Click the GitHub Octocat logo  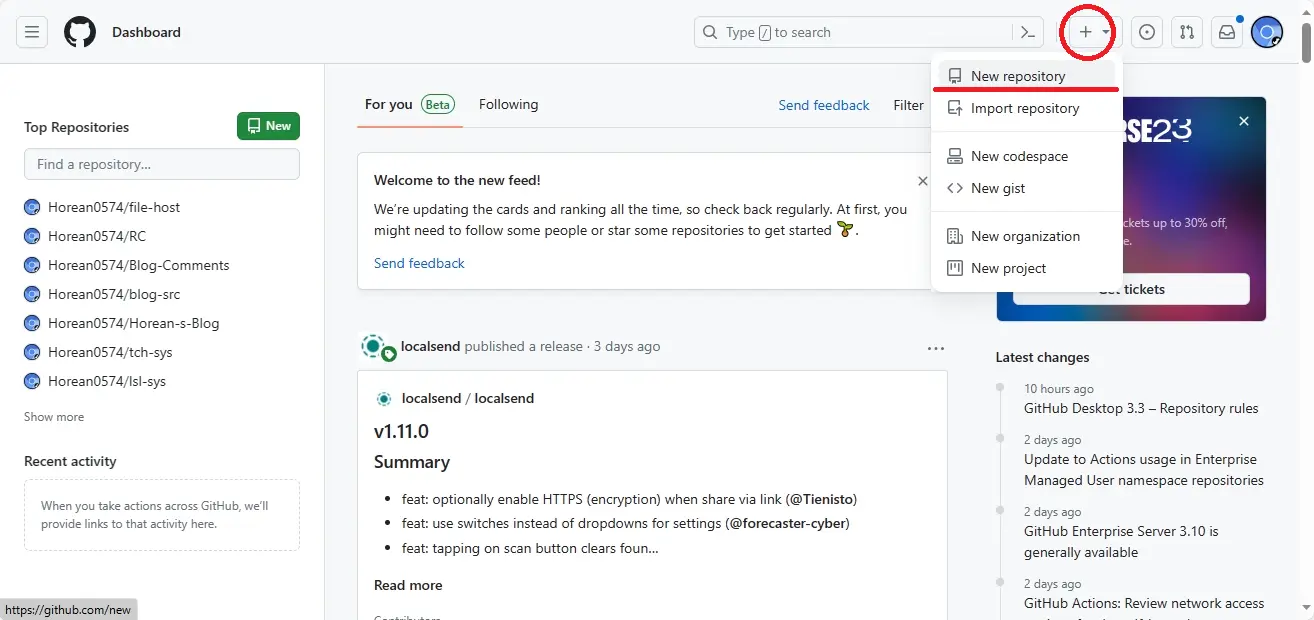80,32
